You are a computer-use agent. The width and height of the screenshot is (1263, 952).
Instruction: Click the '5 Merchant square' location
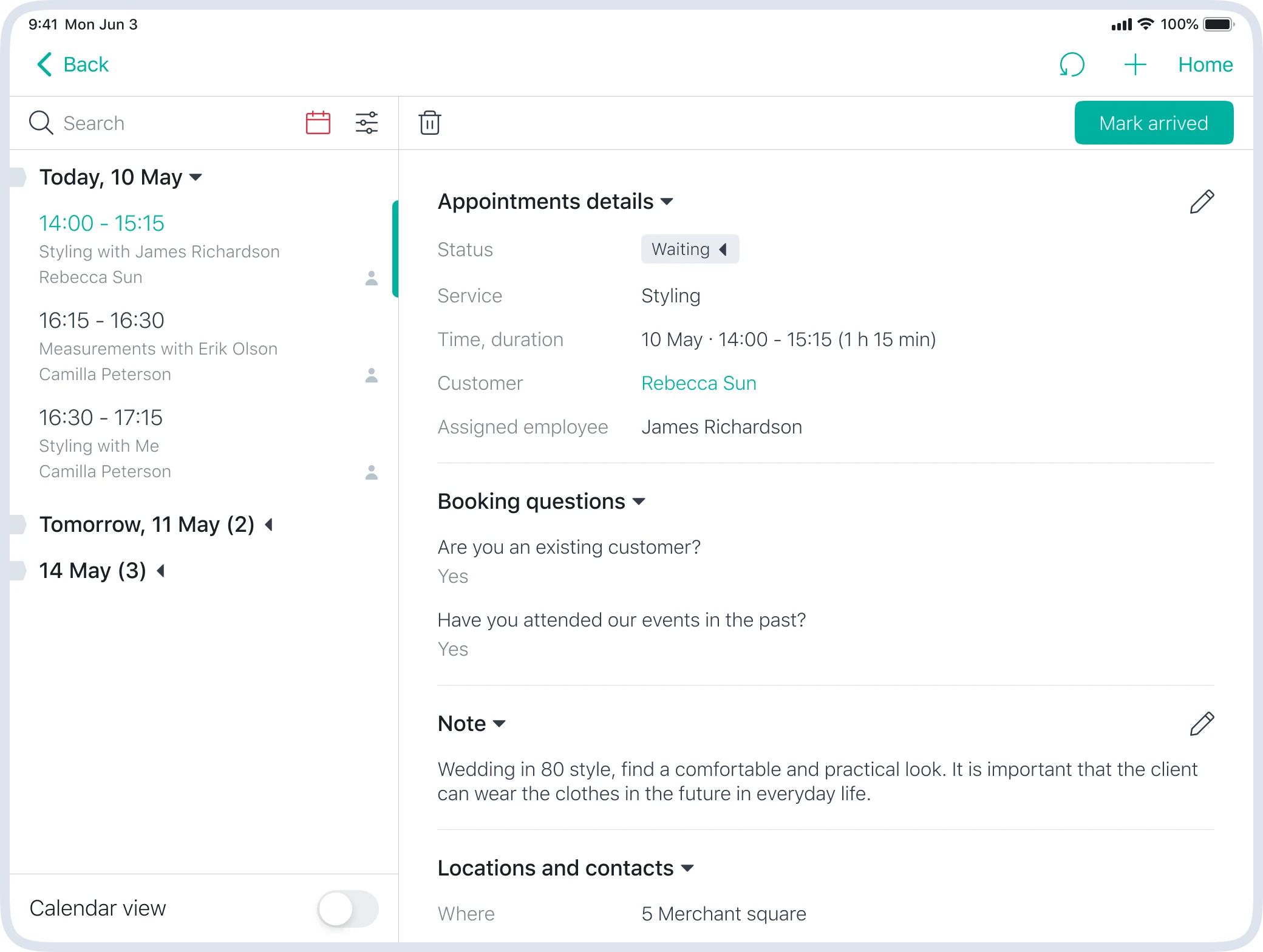pos(724,914)
